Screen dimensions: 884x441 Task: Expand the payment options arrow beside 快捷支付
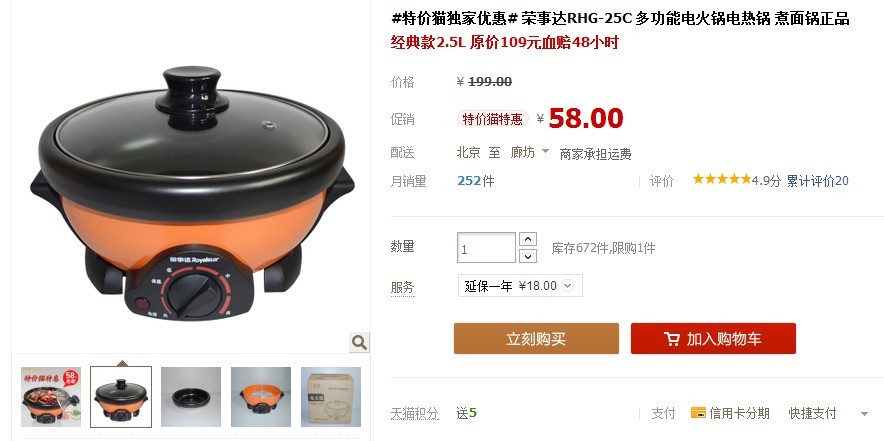pyautogui.click(x=864, y=414)
